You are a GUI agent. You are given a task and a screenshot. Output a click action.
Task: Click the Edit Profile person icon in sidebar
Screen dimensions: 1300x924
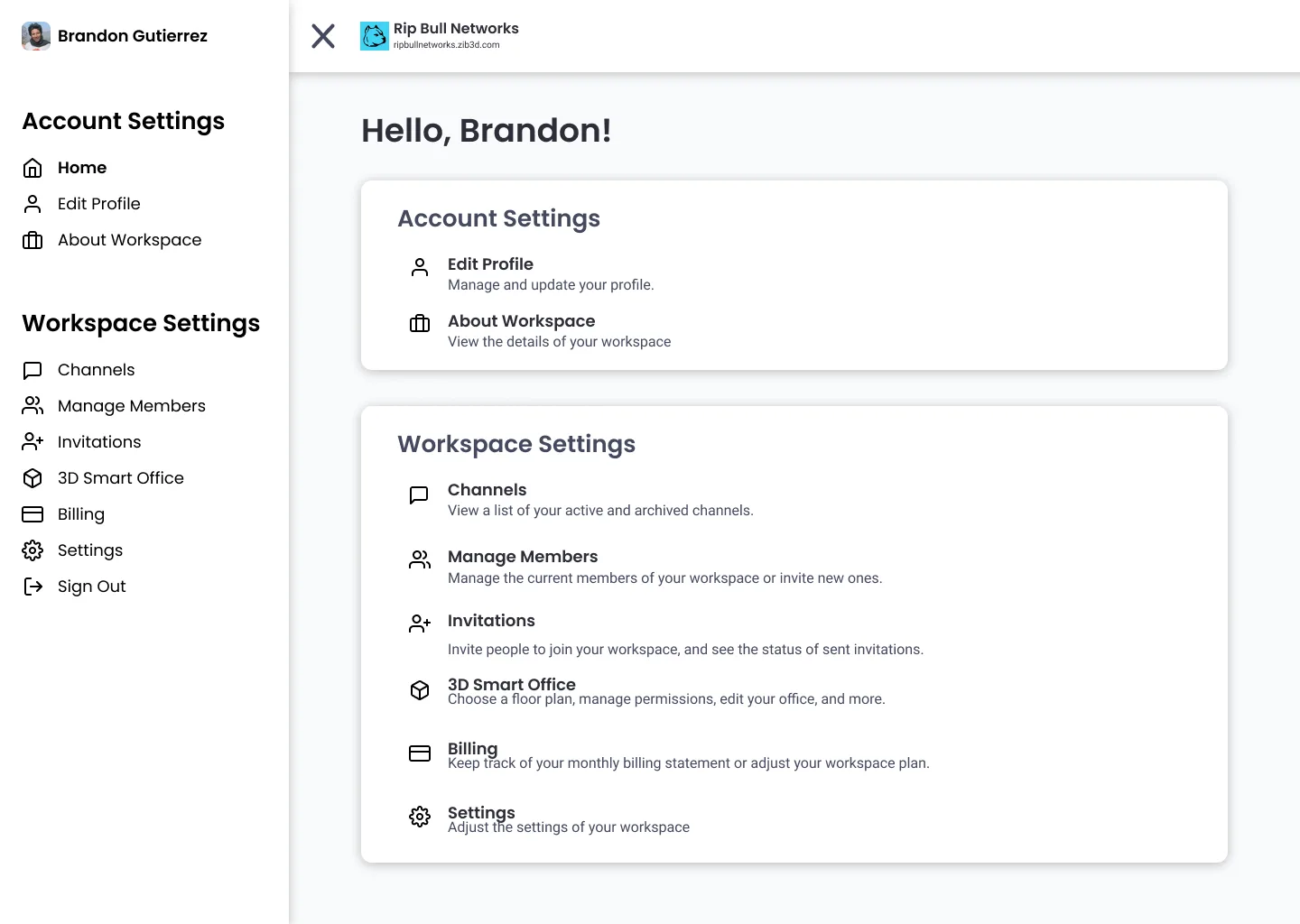(x=32, y=204)
